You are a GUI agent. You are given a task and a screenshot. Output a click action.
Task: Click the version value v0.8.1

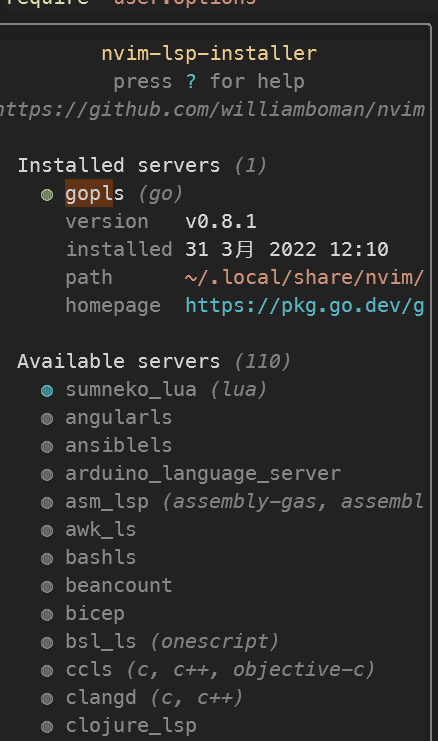tap(221, 222)
